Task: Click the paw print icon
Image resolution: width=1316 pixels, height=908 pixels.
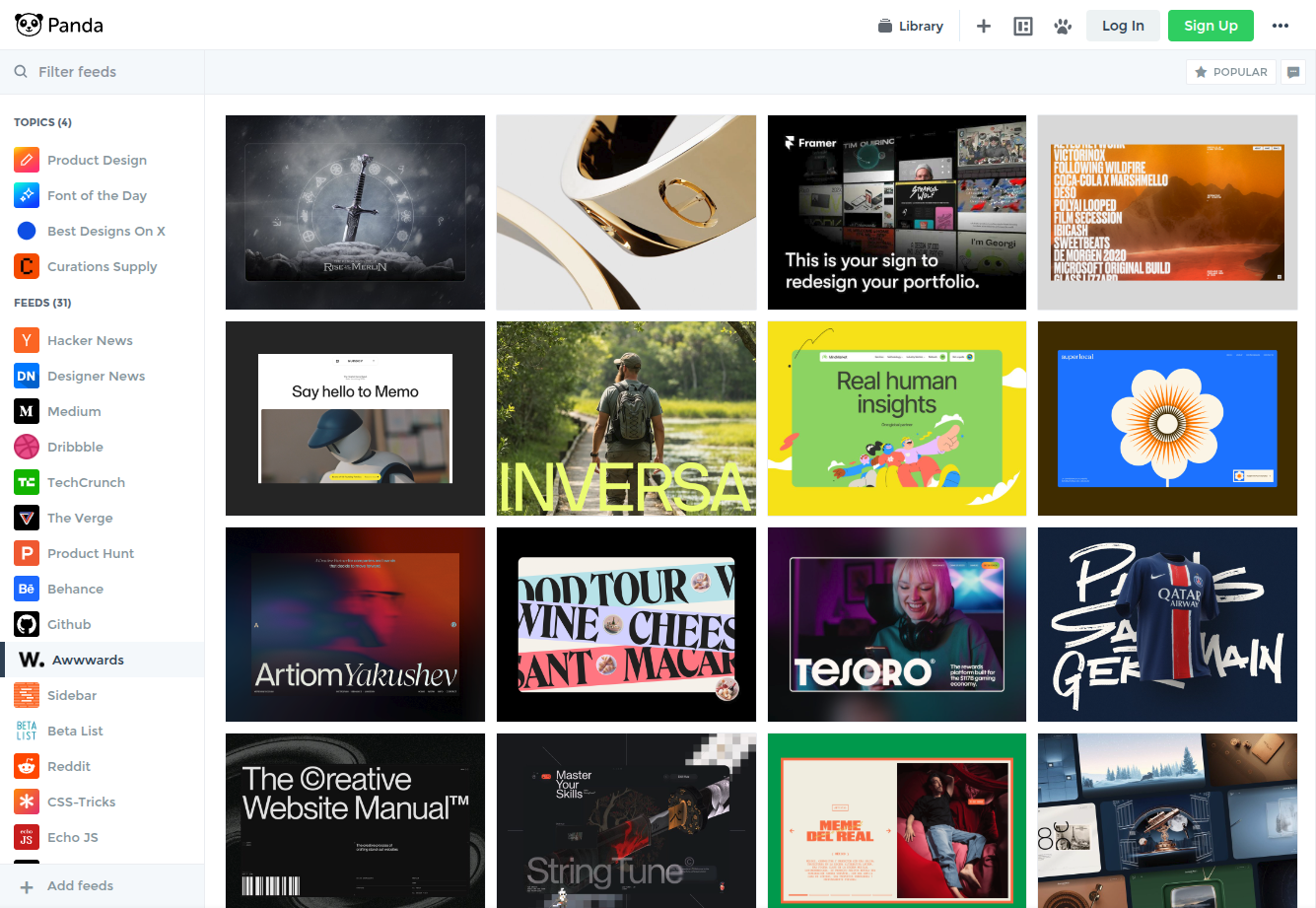Action: pos(1062,26)
